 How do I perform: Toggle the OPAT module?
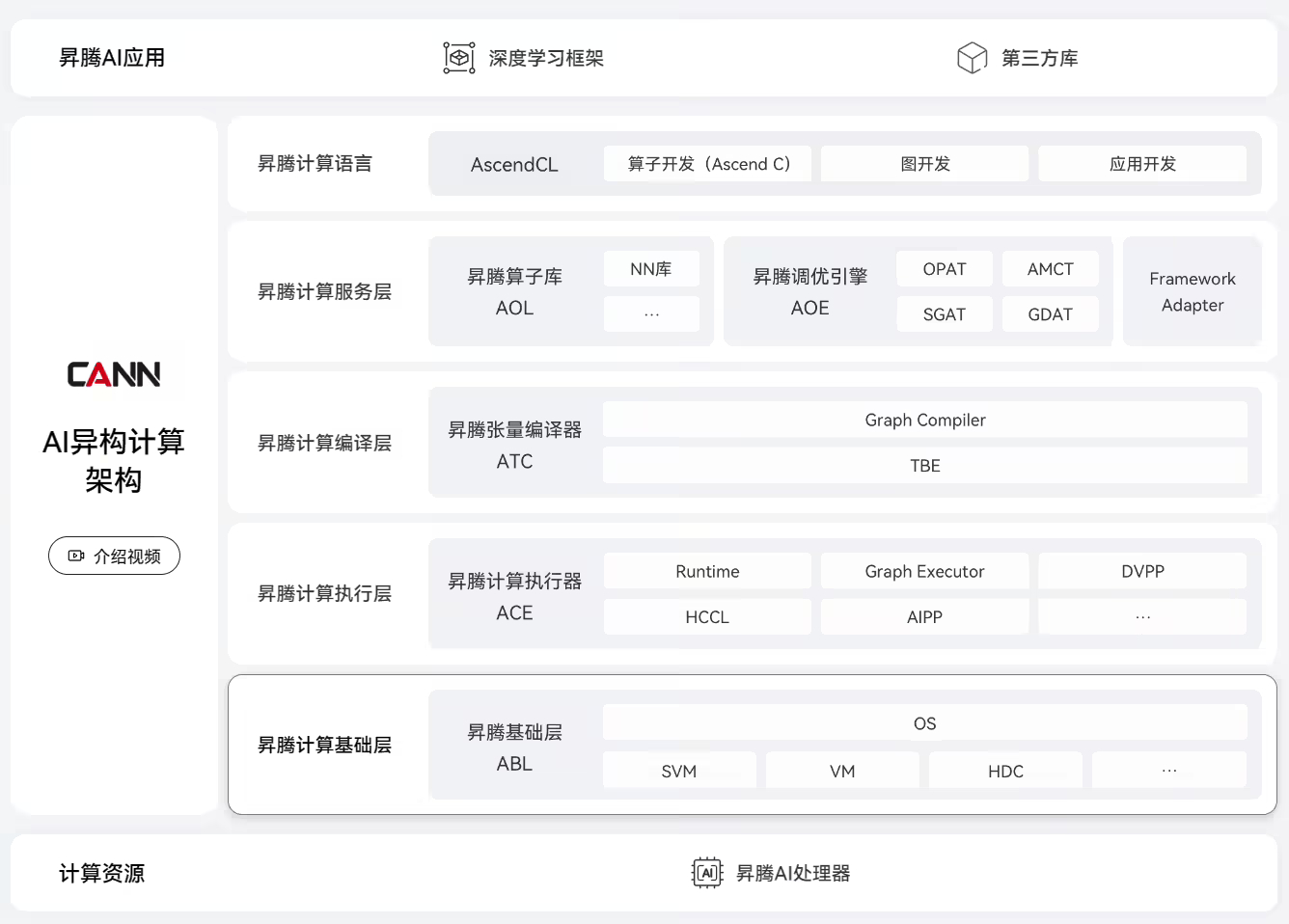[944, 268]
